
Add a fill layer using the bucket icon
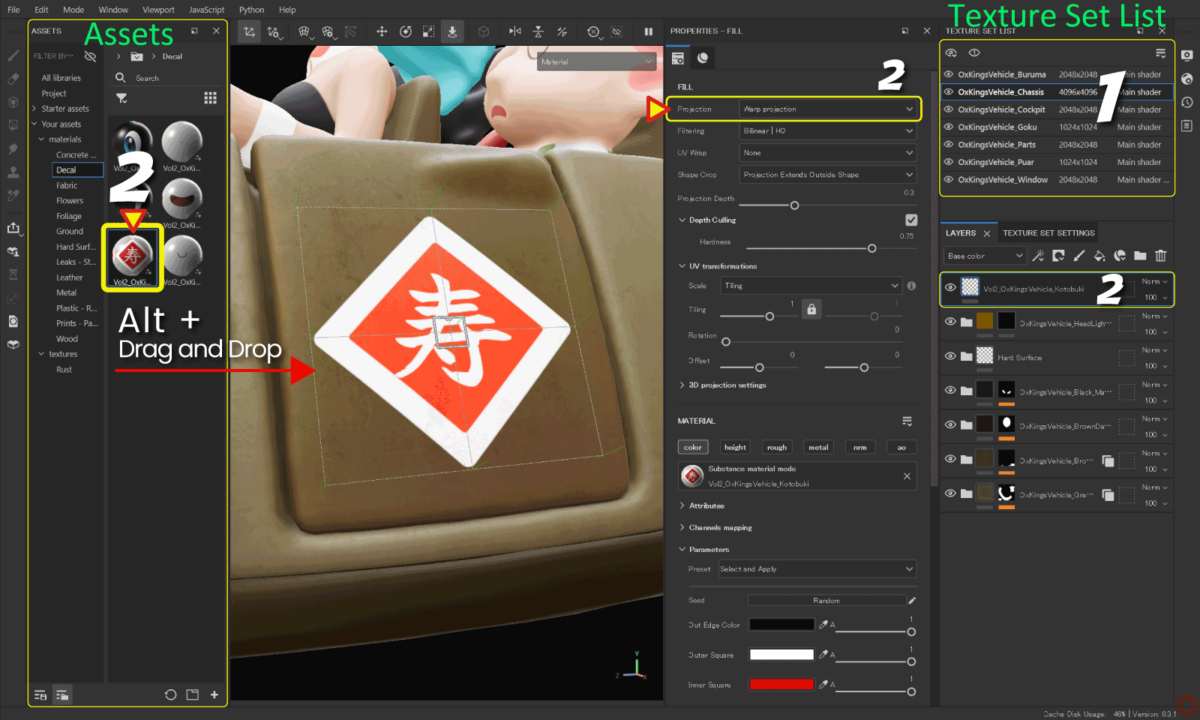(1099, 256)
